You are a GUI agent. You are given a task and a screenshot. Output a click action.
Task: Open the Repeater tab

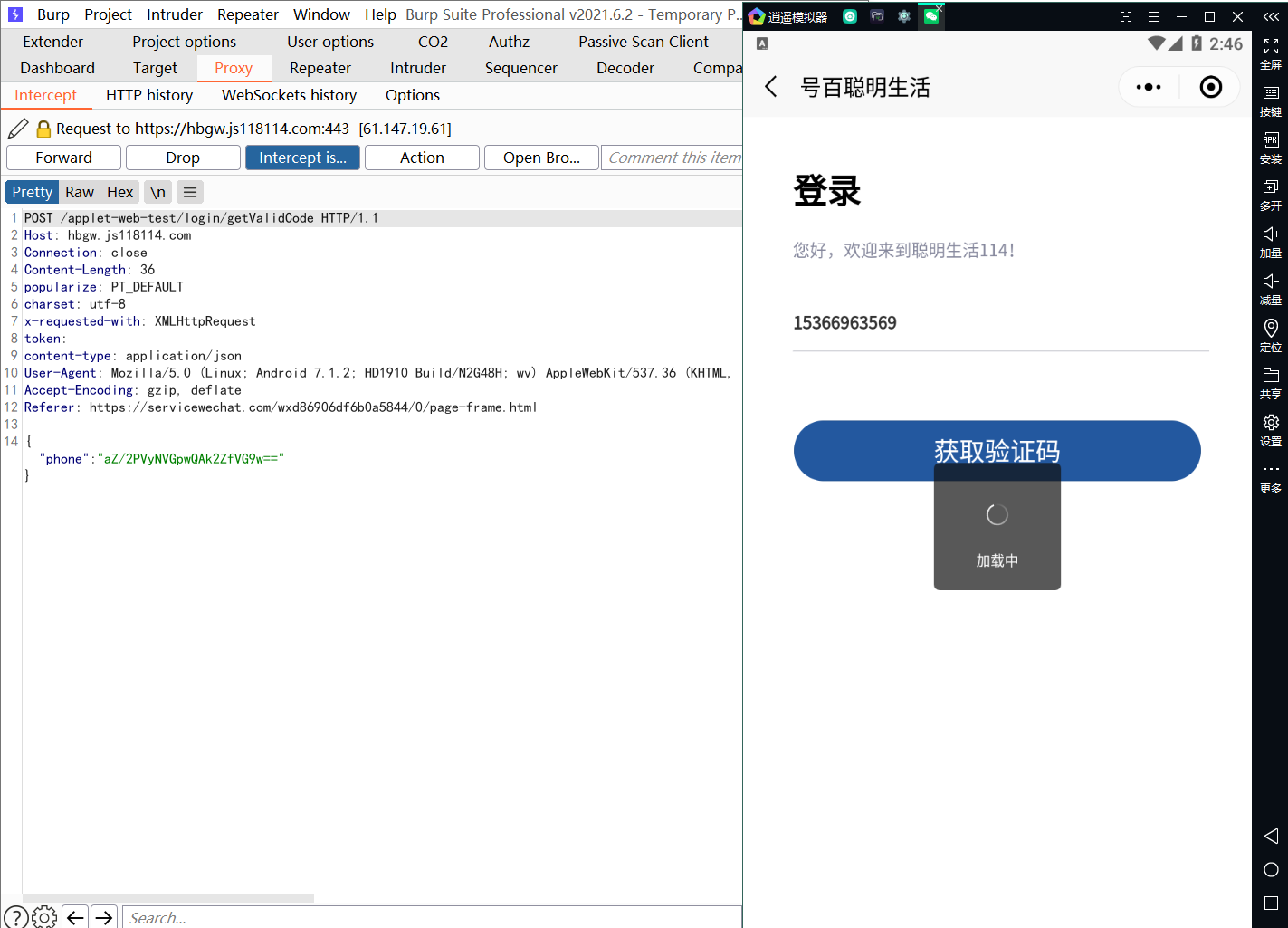click(320, 68)
